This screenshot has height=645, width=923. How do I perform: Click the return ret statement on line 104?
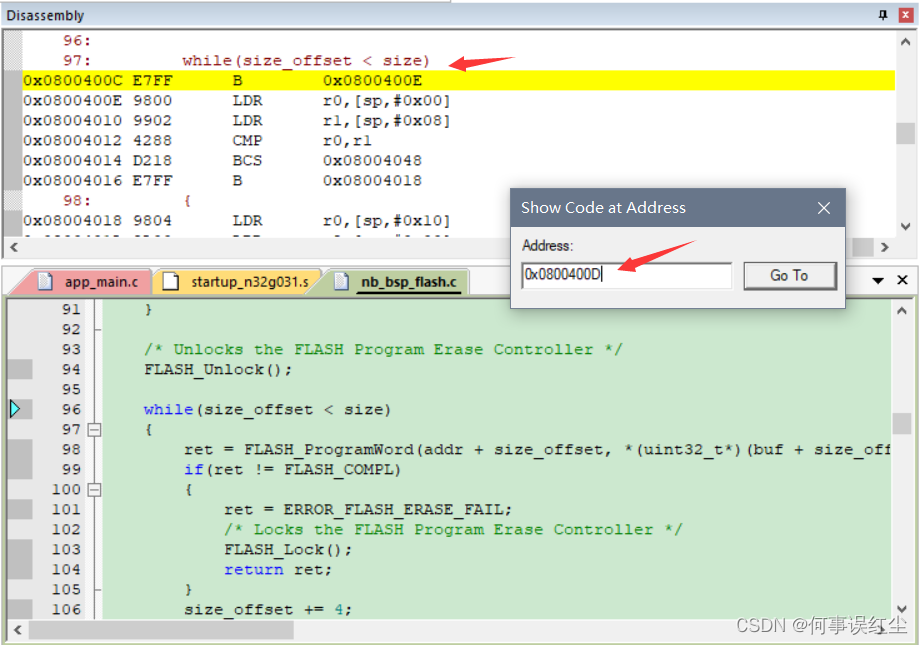(278, 570)
